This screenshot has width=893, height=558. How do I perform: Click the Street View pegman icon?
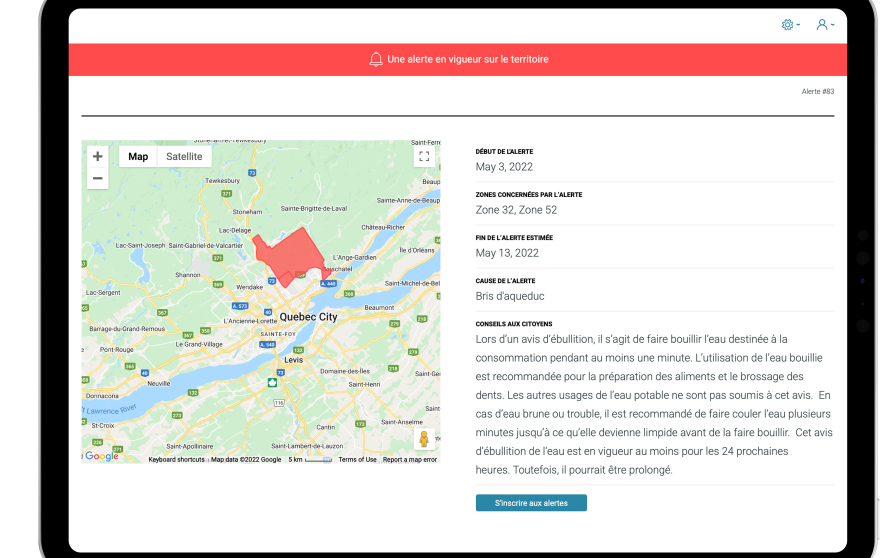click(x=424, y=439)
